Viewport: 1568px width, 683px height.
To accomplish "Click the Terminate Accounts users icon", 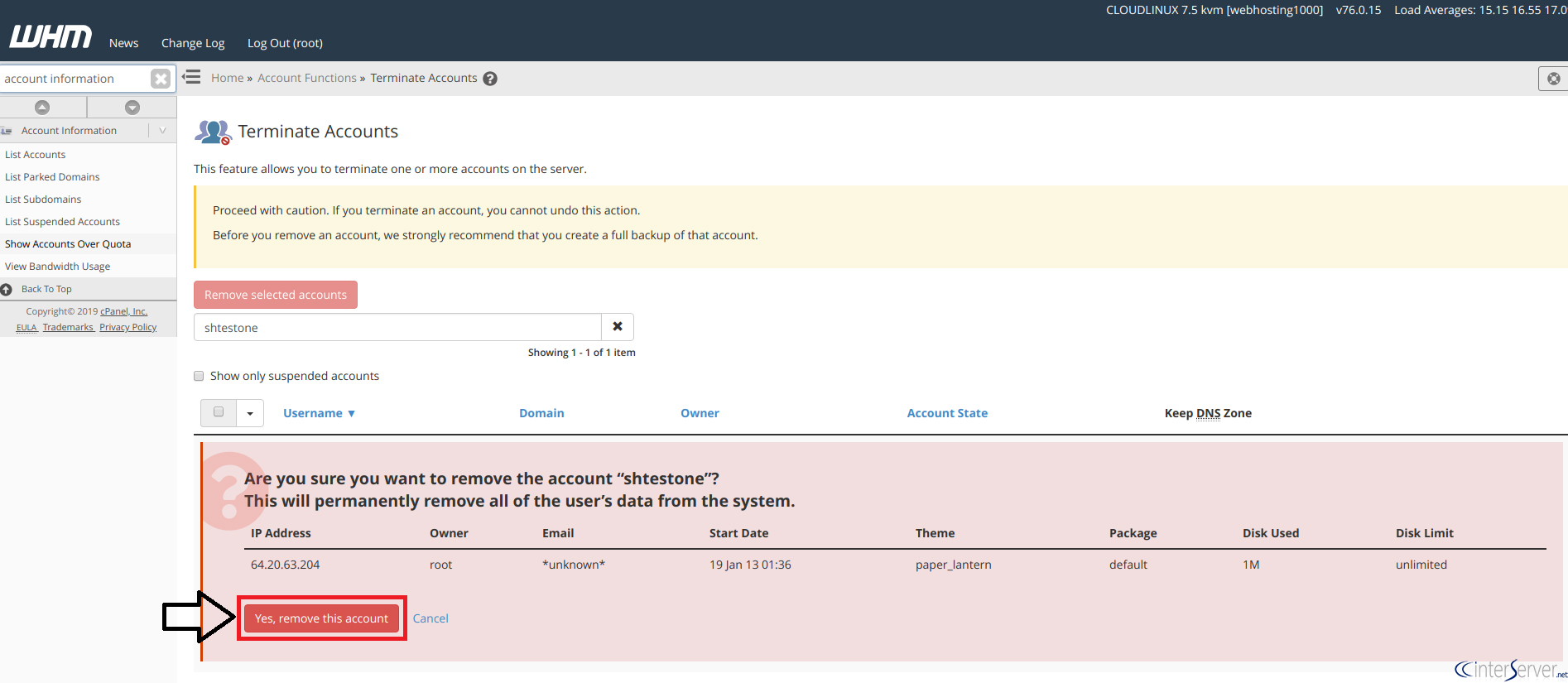I will tap(213, 132).
